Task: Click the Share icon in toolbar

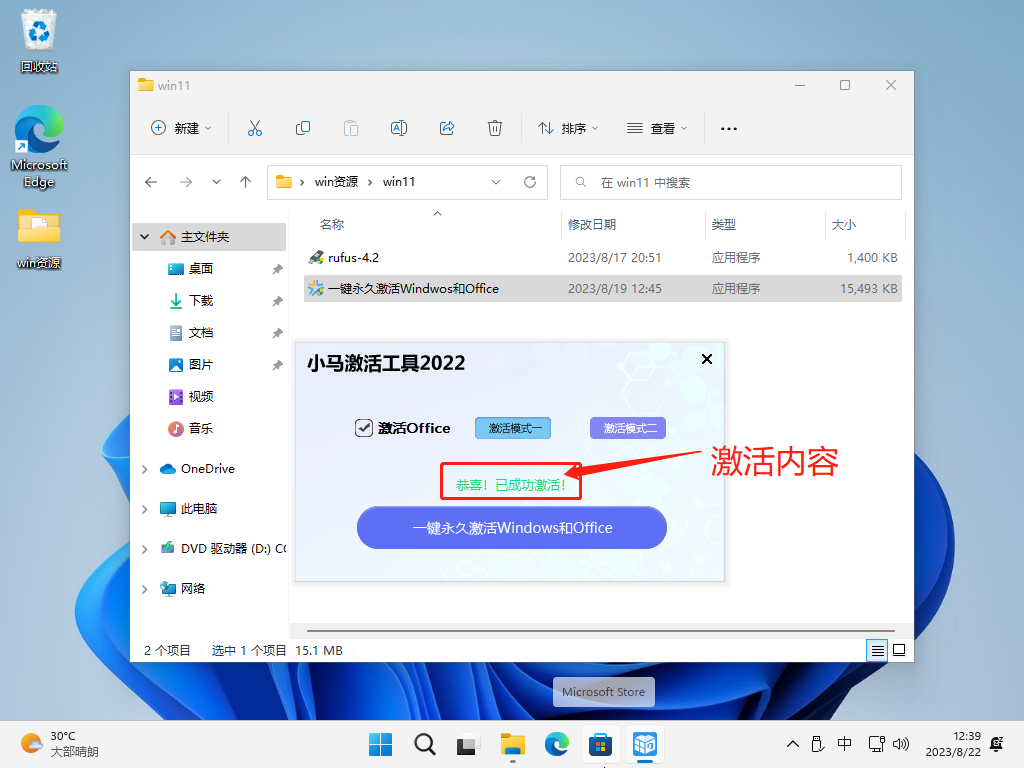Action: 447,128
